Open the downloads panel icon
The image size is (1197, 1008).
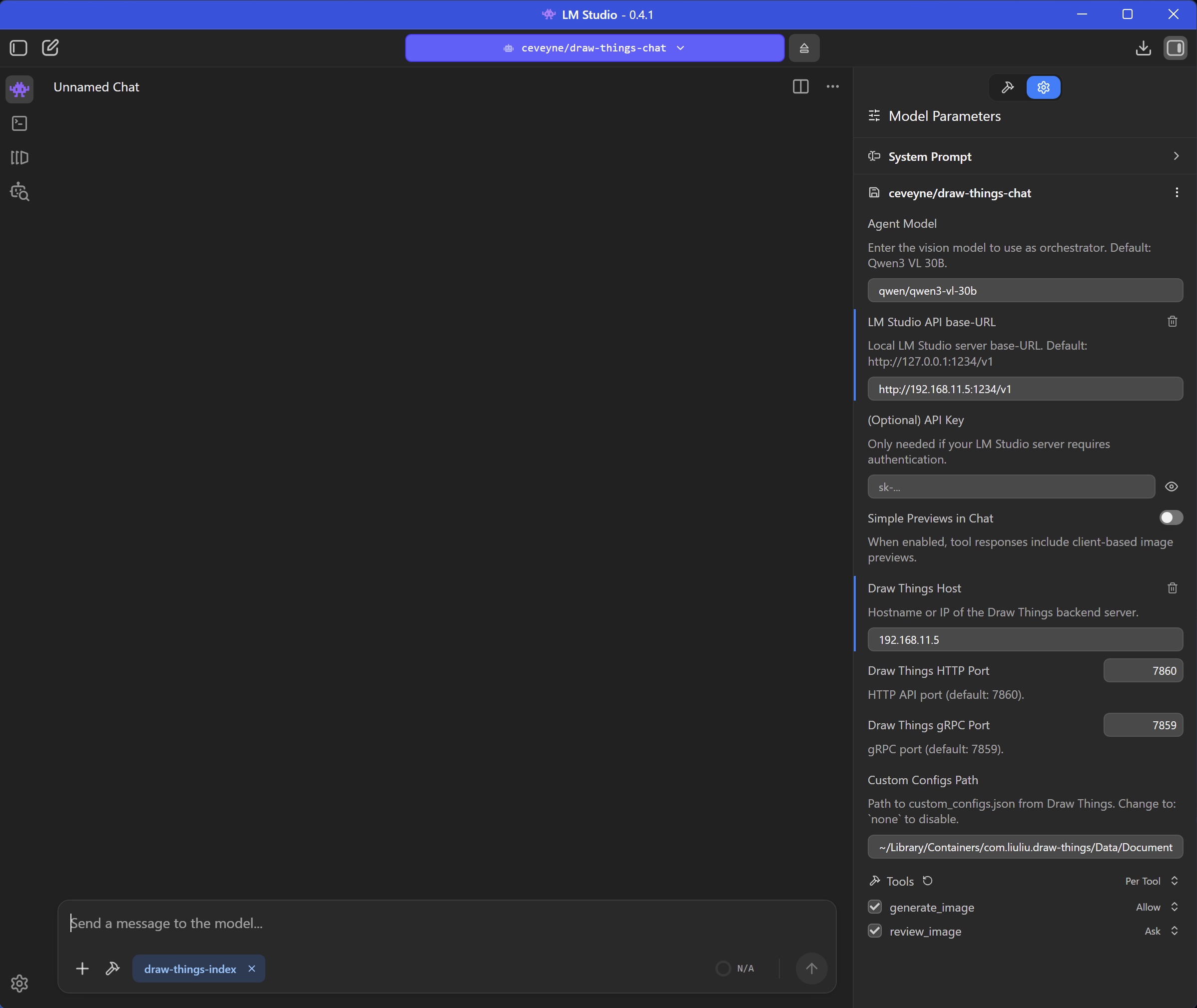[x=1143, y=48]
